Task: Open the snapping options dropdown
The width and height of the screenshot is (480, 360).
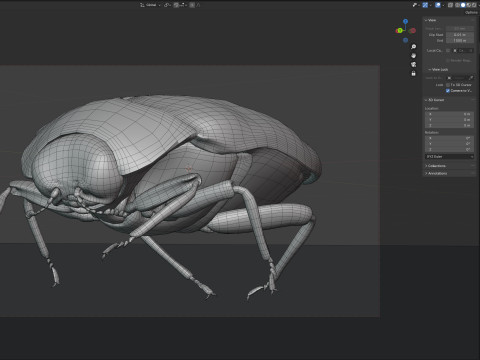Action: point(183,5)
